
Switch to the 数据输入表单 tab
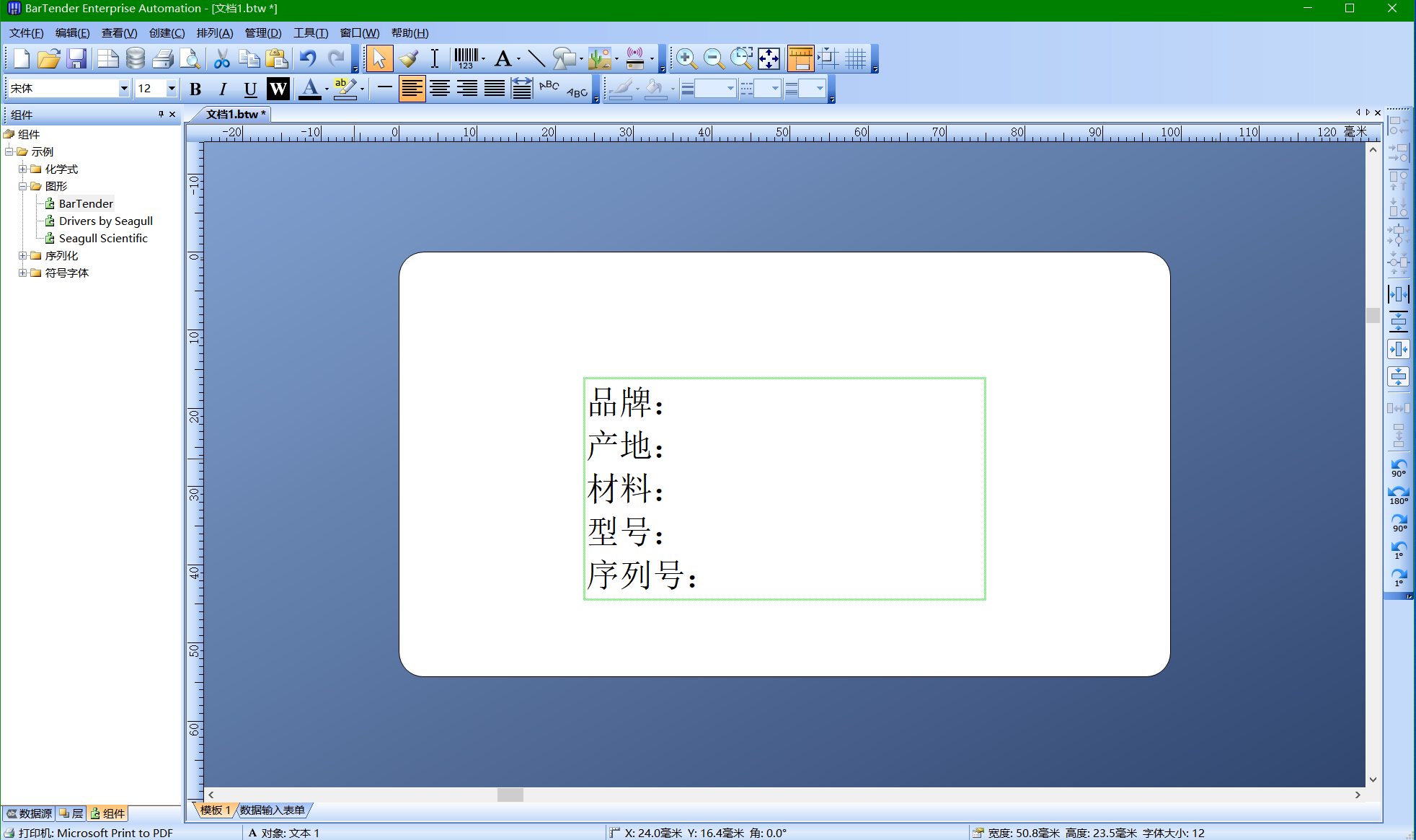click(x=273, y=810)
